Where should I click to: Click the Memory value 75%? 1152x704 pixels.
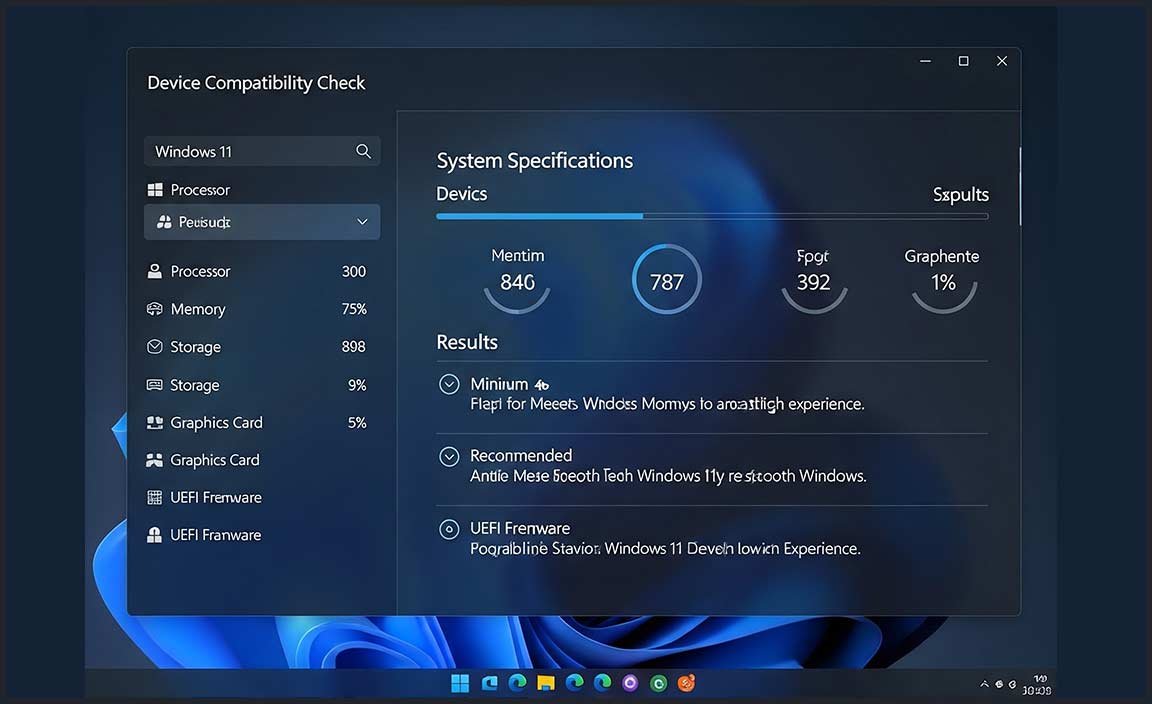coord(353,309)
